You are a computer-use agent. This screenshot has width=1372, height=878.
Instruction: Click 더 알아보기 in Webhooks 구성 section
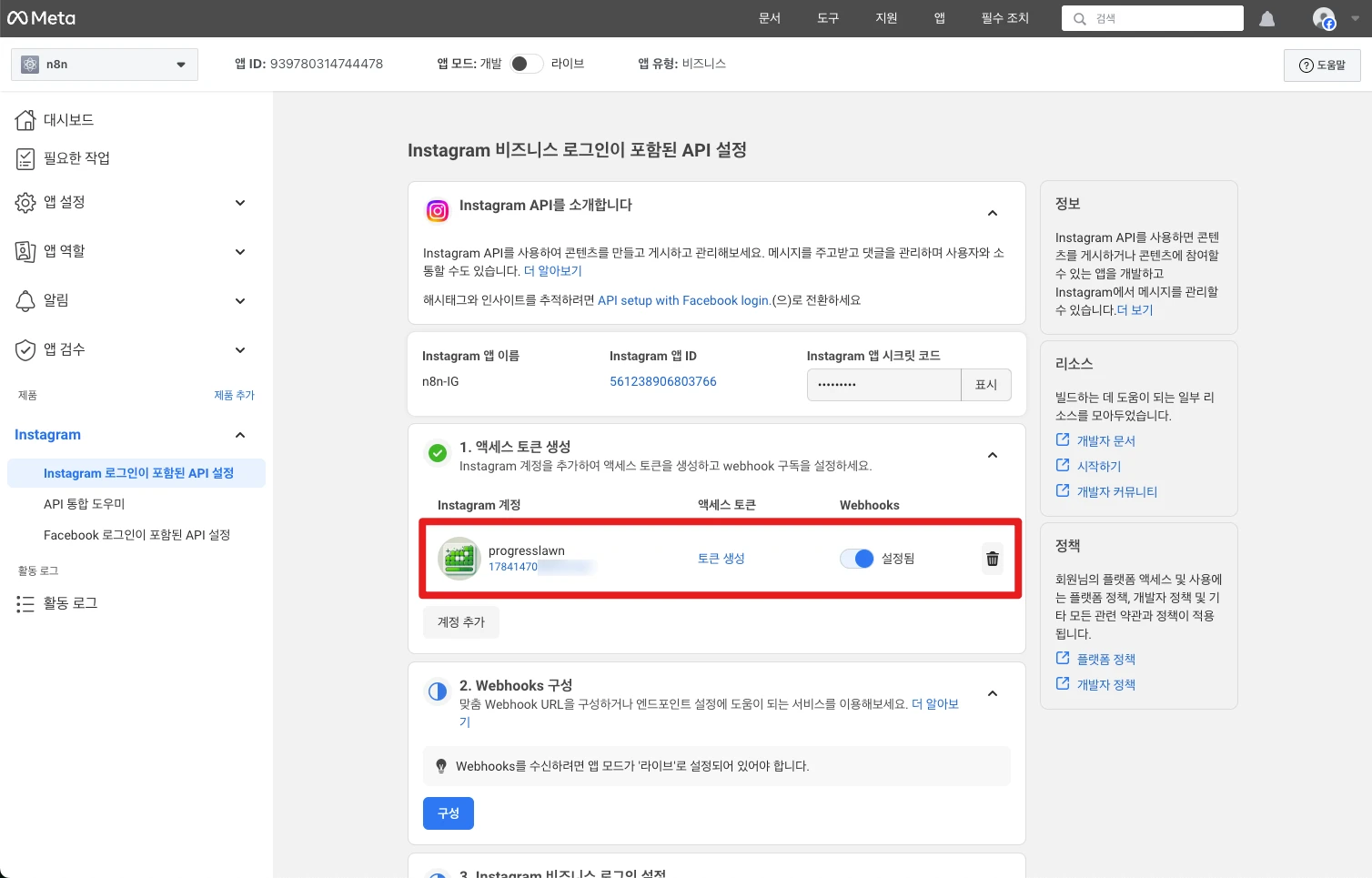(x=935, y=704)
